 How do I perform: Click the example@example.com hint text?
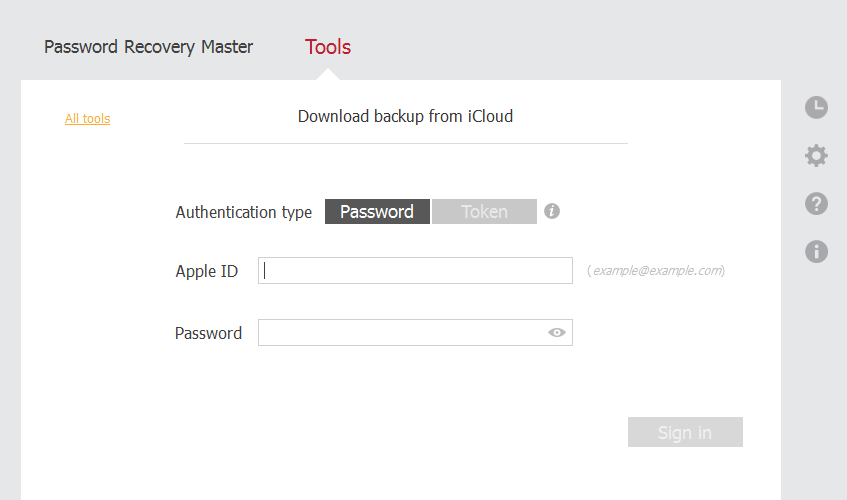pyautogui.click(x=656, y=271)
